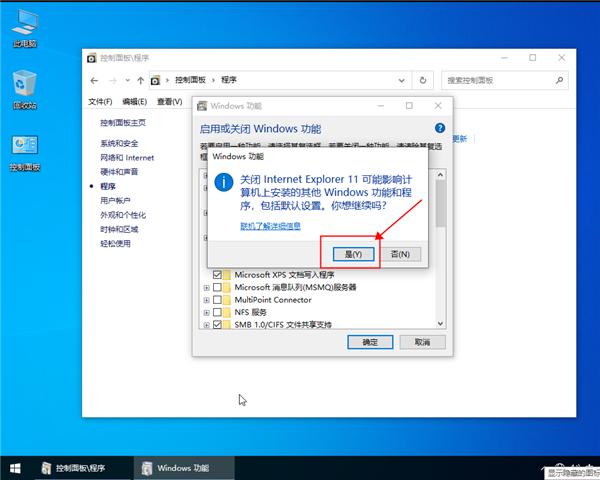Open the 文件(F) menu
This screenshot has width=600, height=480.
pyautogui.click(x=100, y=101)
